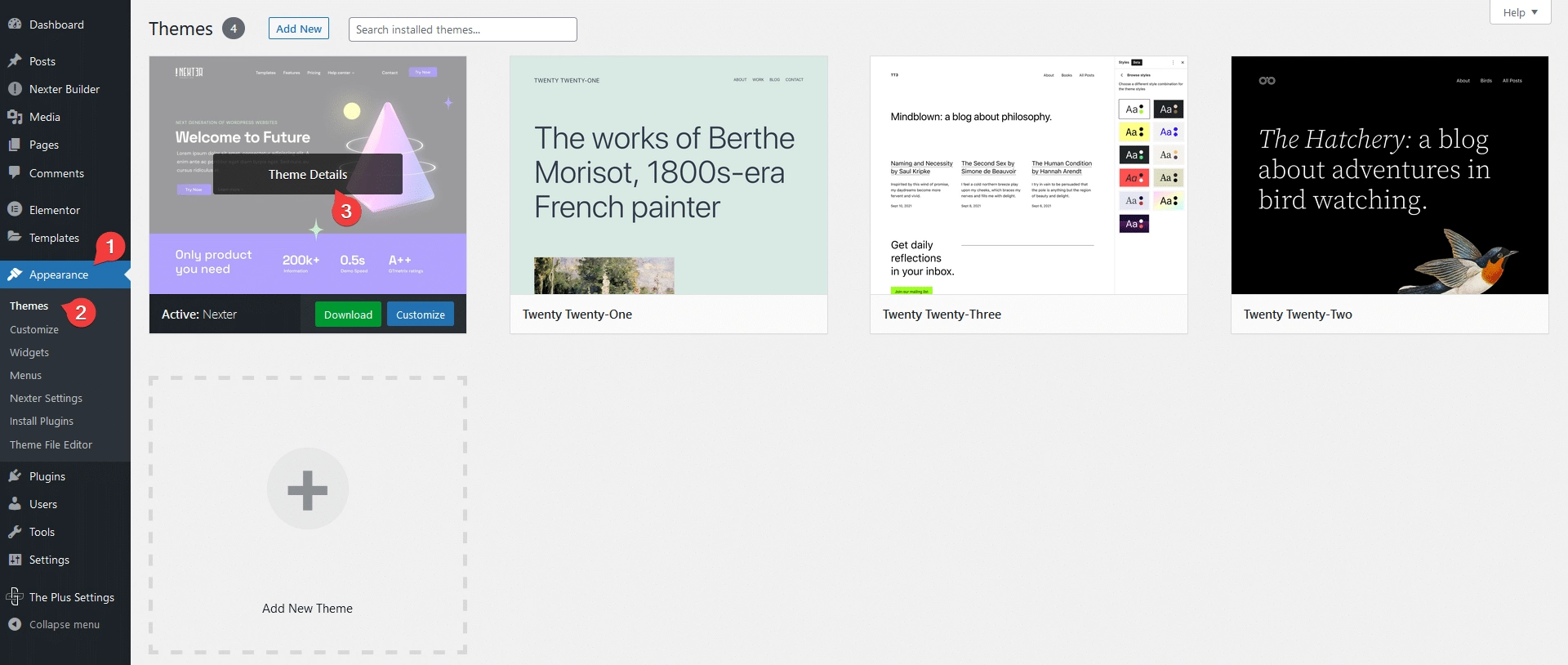Screen dimensions: 1568x665
Task: Click Add New Theme label
Action: [308, 609]
